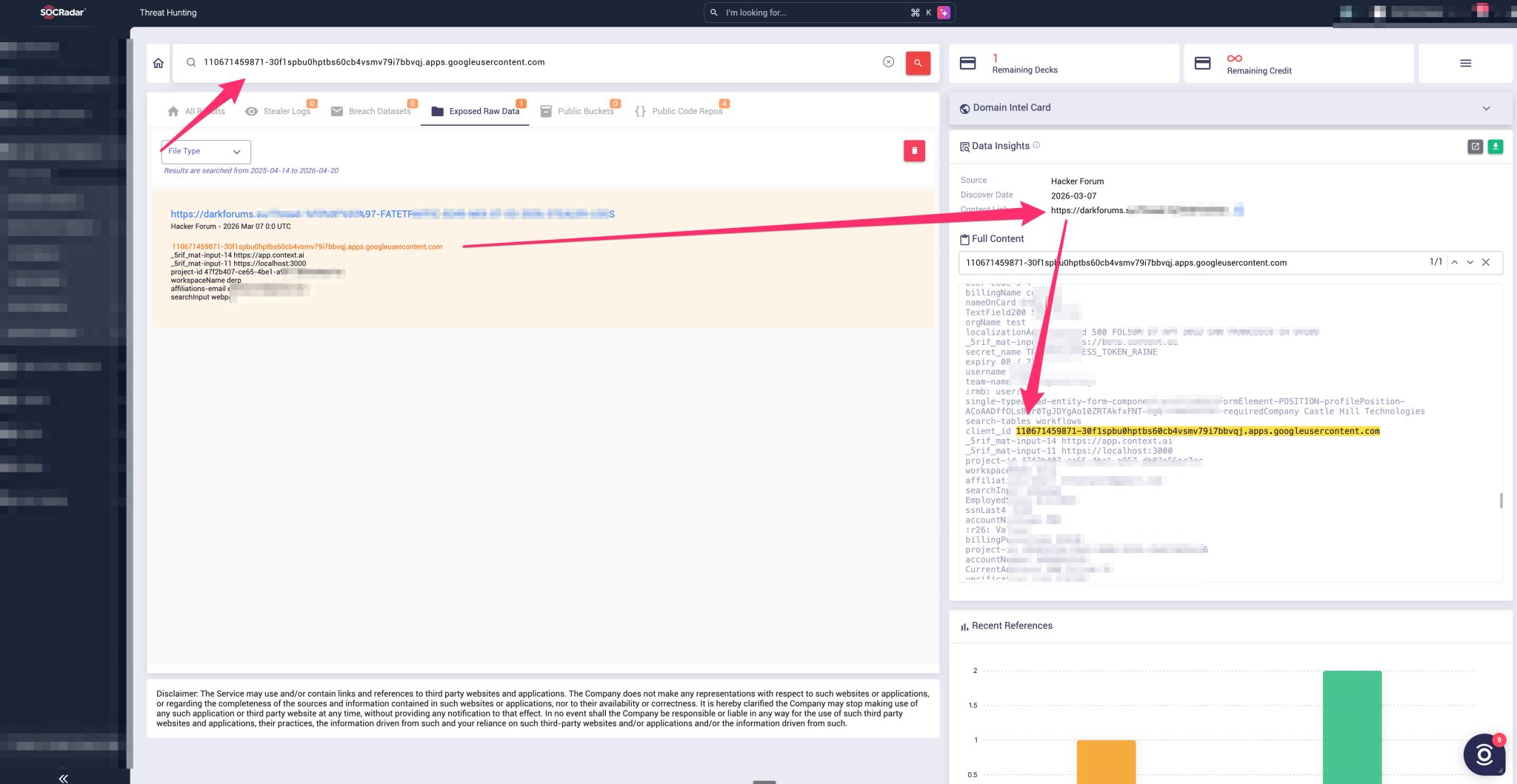Click the Data Insights info icon
The width and height of the screenshot is (1517, 784).
pos(1036,145)
